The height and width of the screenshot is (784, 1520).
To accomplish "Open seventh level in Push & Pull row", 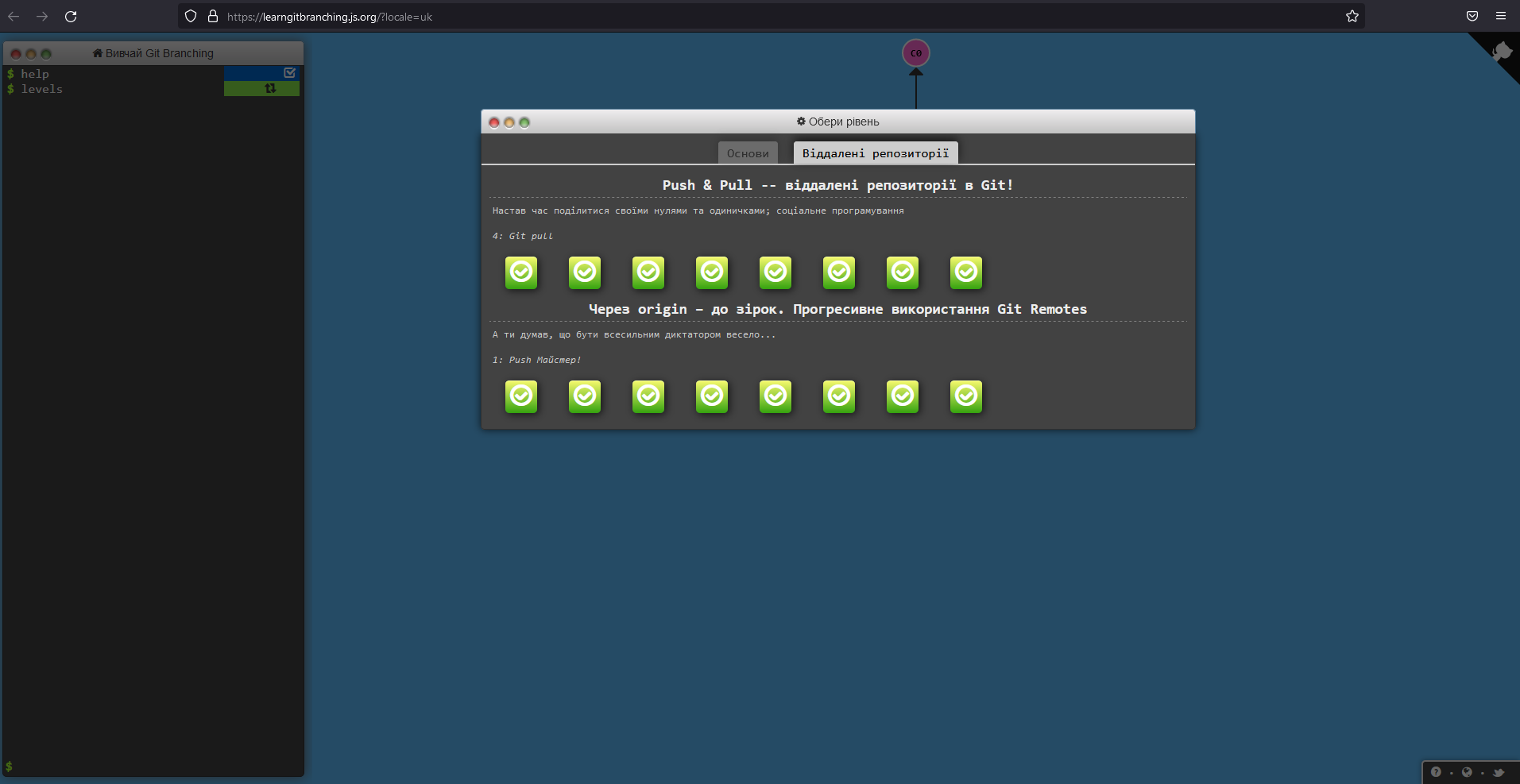I will tap(903, 272).
